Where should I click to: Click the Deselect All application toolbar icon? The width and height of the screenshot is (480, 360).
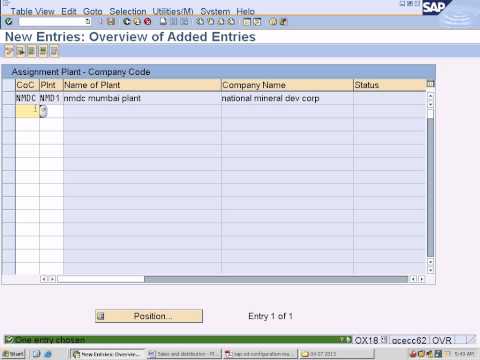click(54, 51)
